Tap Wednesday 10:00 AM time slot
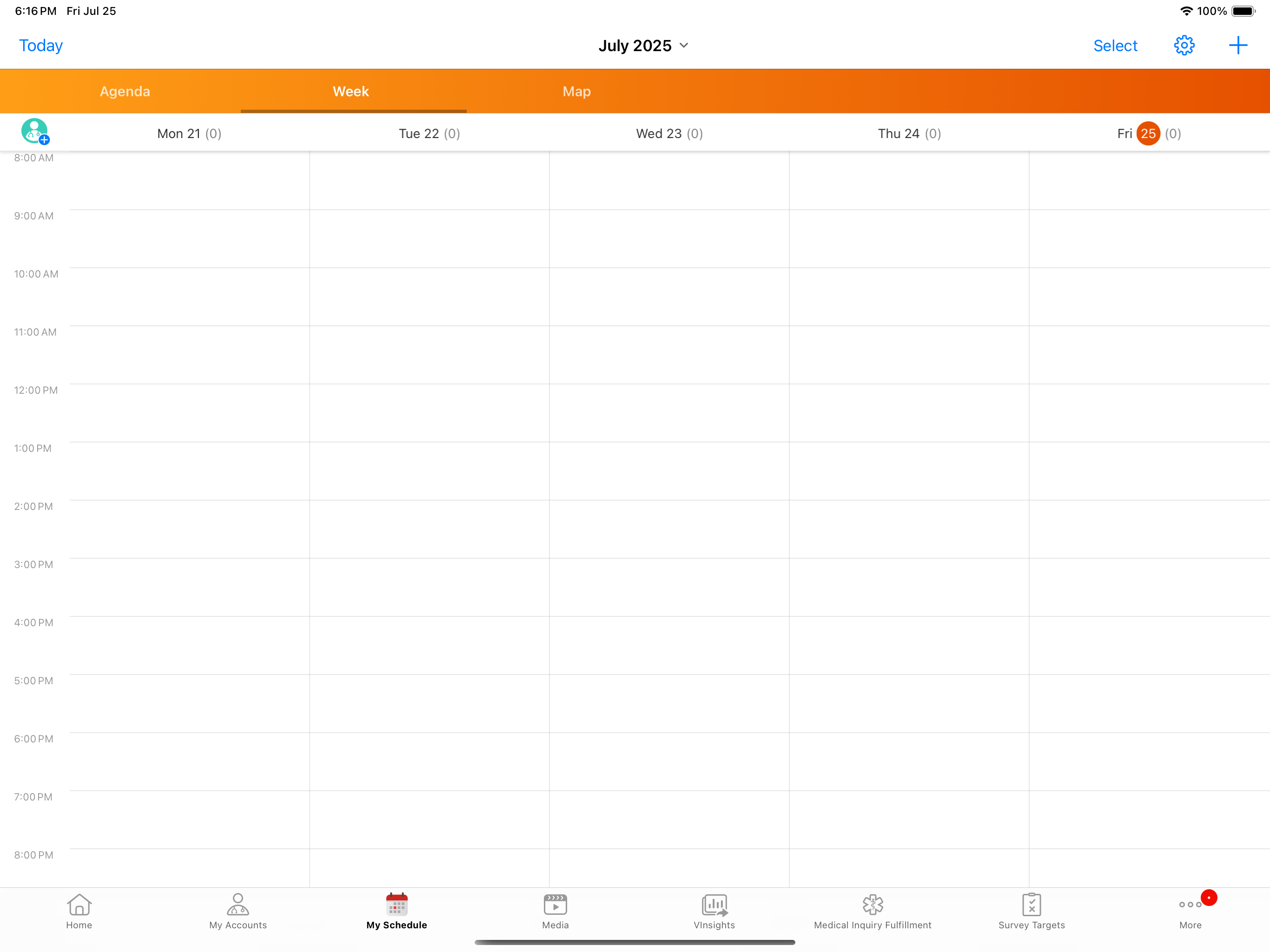 click(669, 296)
